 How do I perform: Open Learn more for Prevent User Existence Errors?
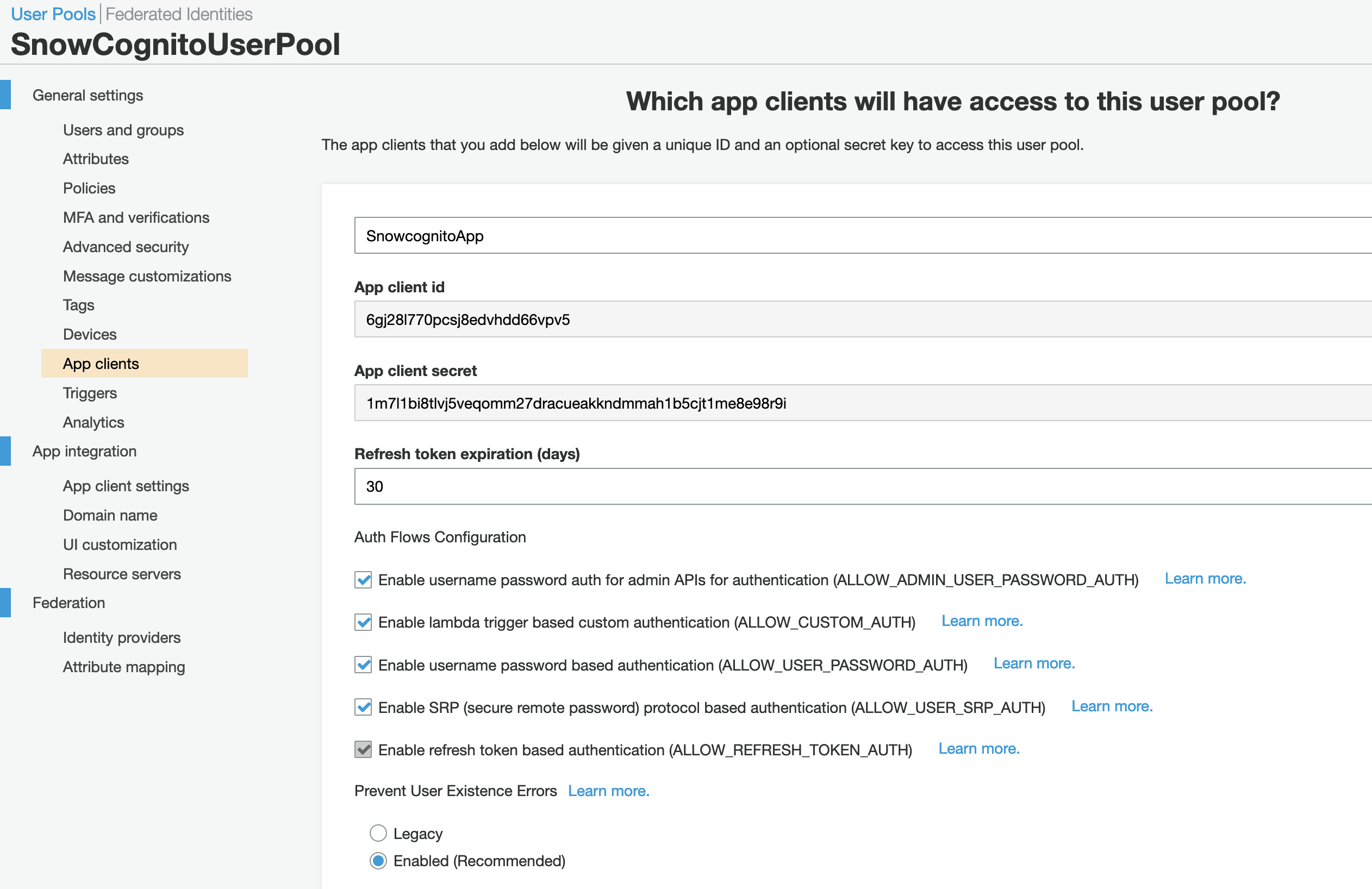(609, 791)
